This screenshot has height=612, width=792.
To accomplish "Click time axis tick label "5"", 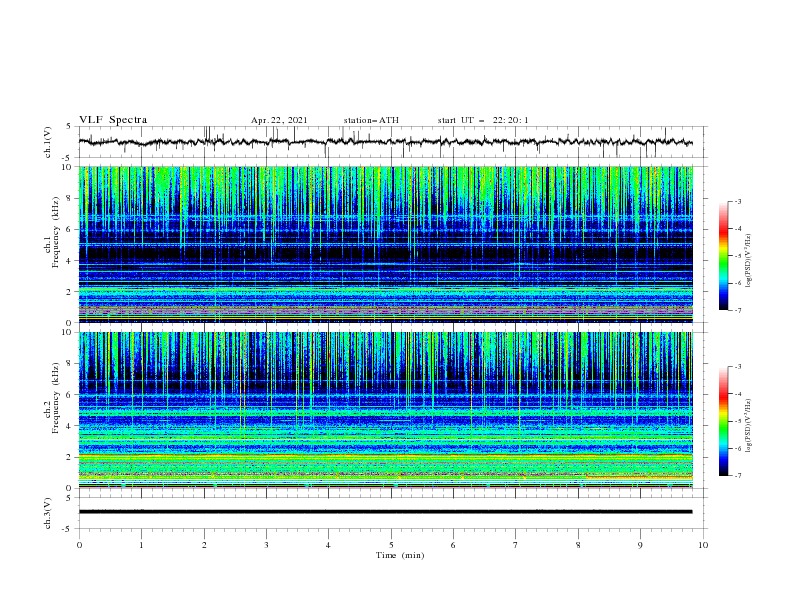I will coord(391,545).
